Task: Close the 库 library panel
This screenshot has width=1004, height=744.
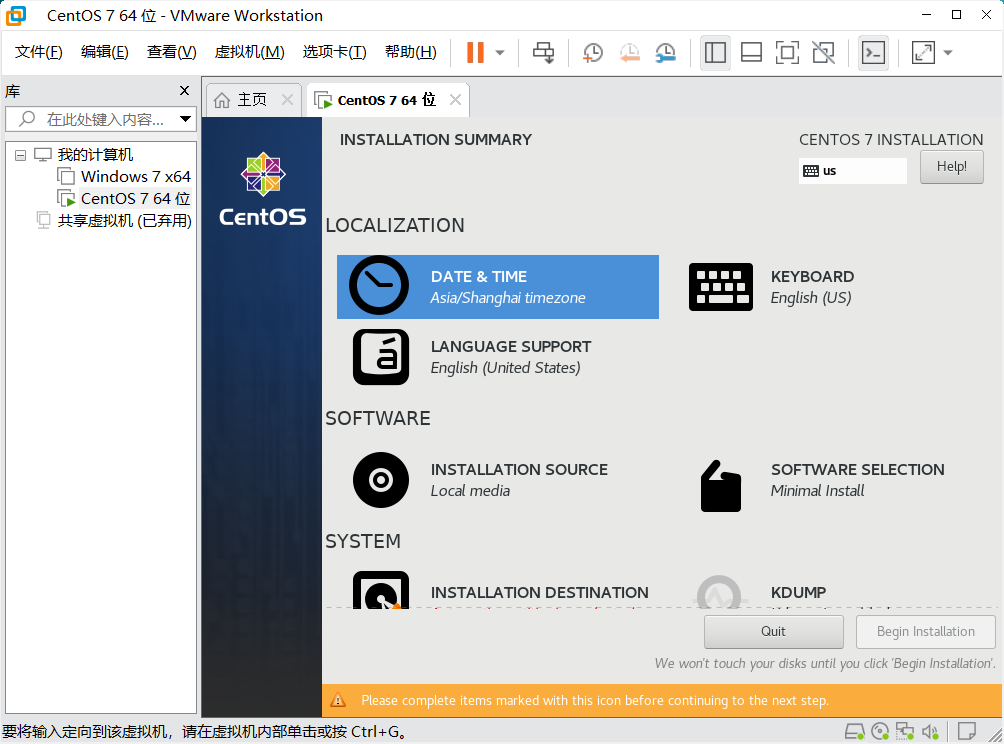Action: 184,91
